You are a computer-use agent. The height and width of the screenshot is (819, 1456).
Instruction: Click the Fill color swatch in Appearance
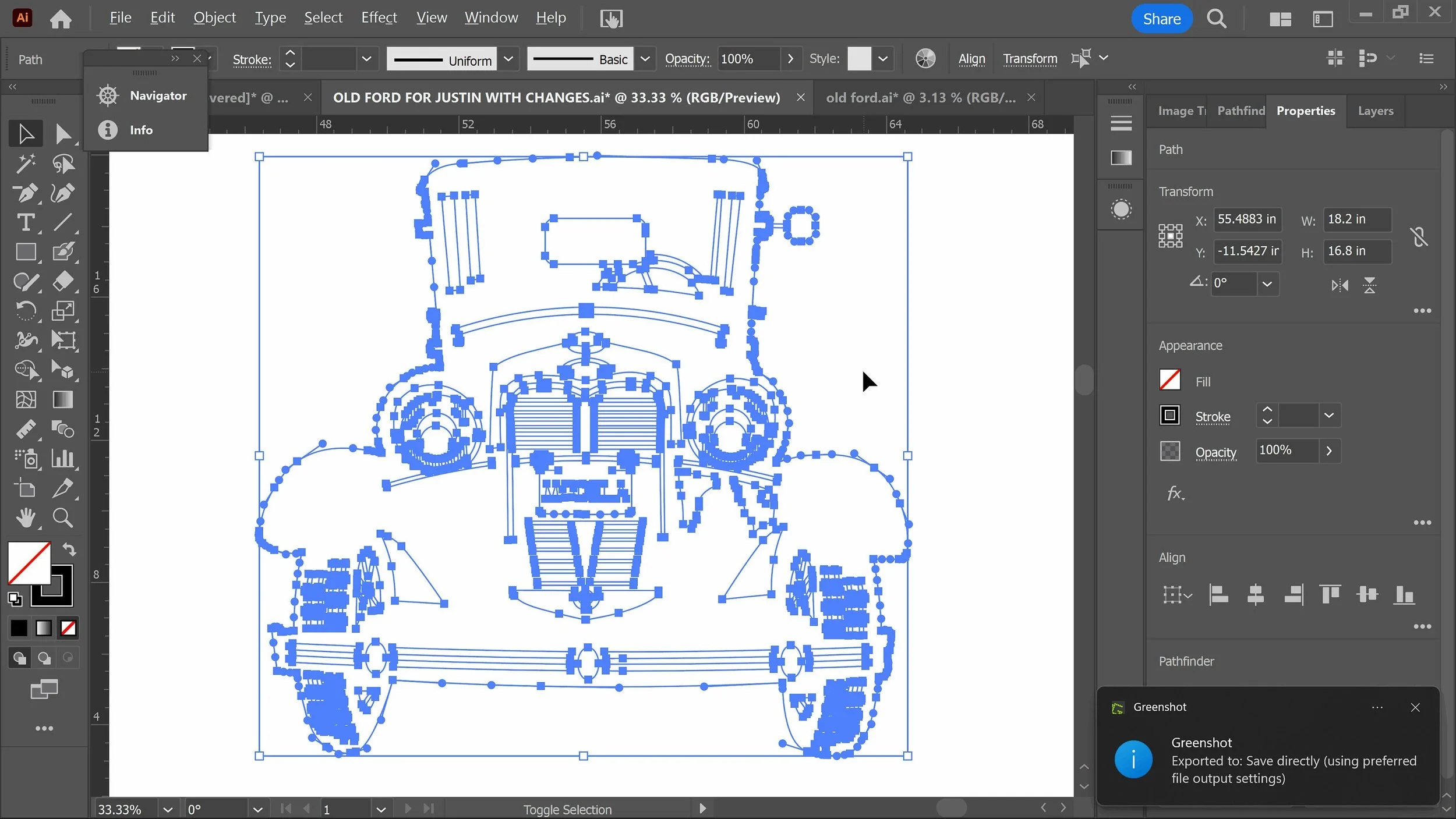coord(1169,381)
